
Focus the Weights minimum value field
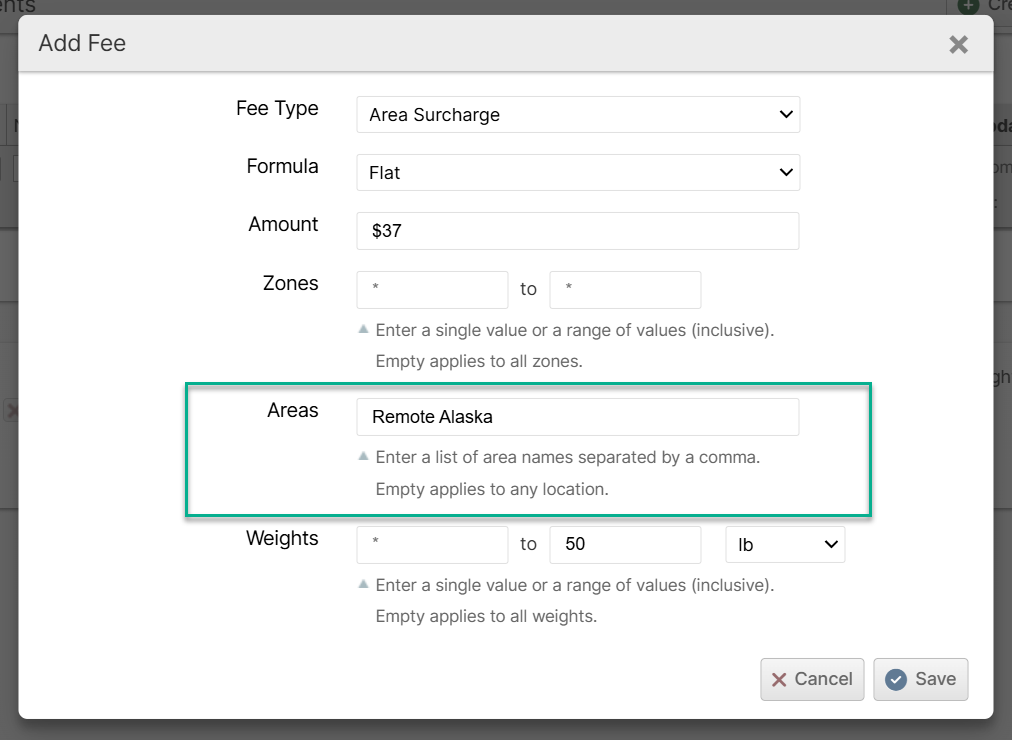[x=432, y=545]
